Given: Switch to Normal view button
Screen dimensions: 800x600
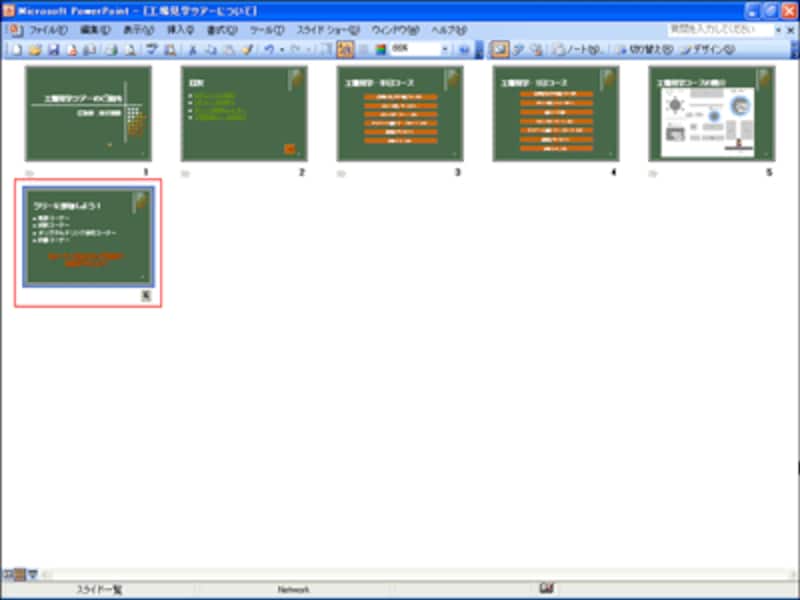Looking at the screenshot, I should tap(8, 574).
